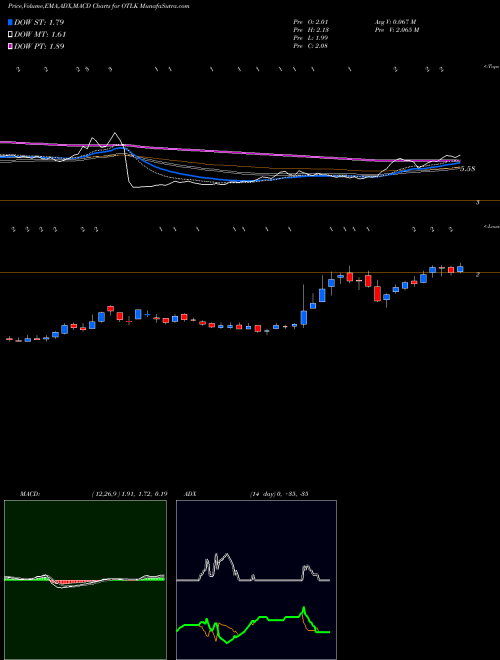500x660 pixels.
Task: Click the MACD panel title
Action: tap(30, 494)
